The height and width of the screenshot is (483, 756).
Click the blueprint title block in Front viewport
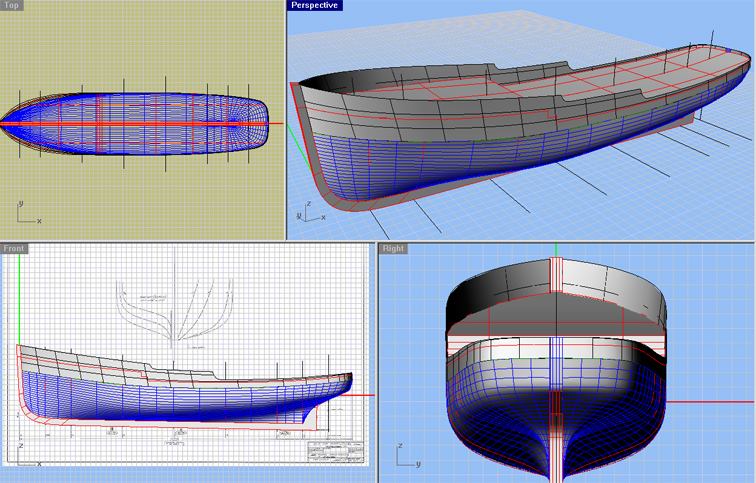tap(335, 452)
